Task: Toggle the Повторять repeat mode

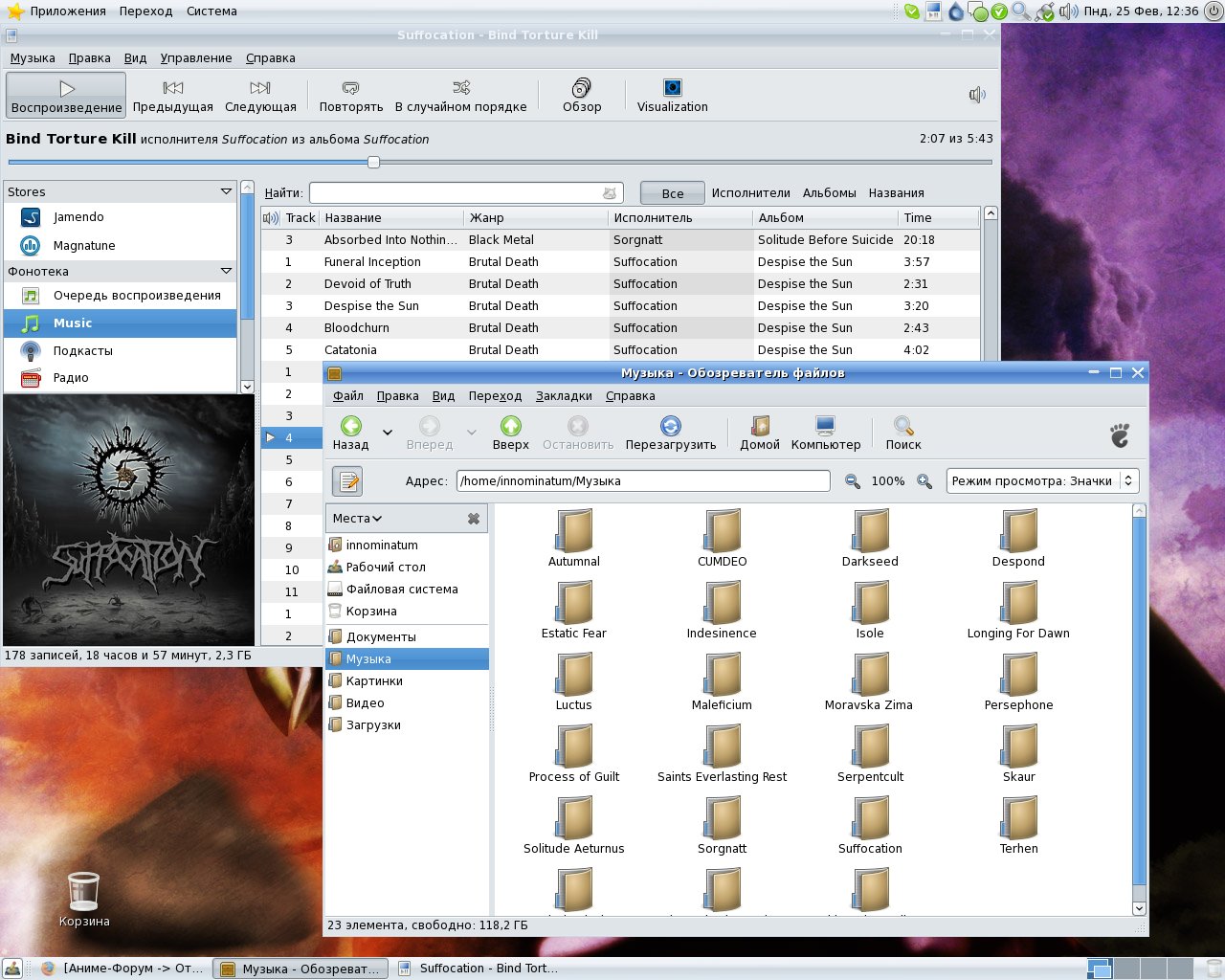Action: tap(351, 96)
